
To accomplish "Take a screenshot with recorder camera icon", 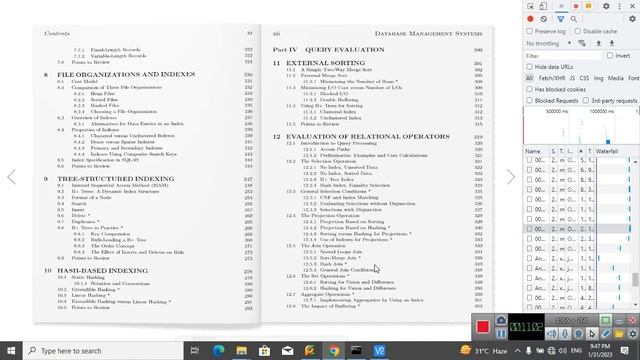I will (x=501, y=320).
